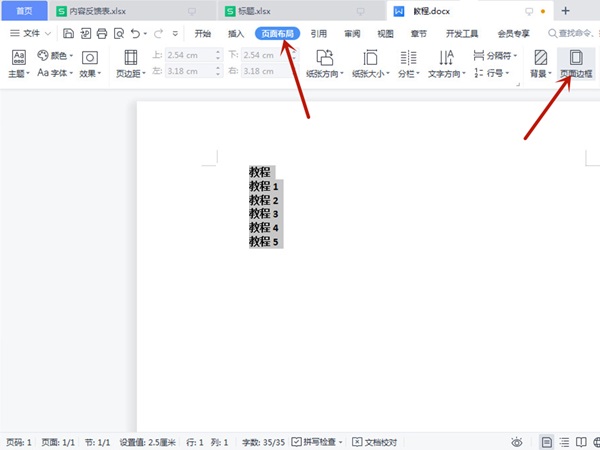The height and width of the screenshot is (450, 600).
Task: Switch to page layout view in status bar
Action: (546, 441)
